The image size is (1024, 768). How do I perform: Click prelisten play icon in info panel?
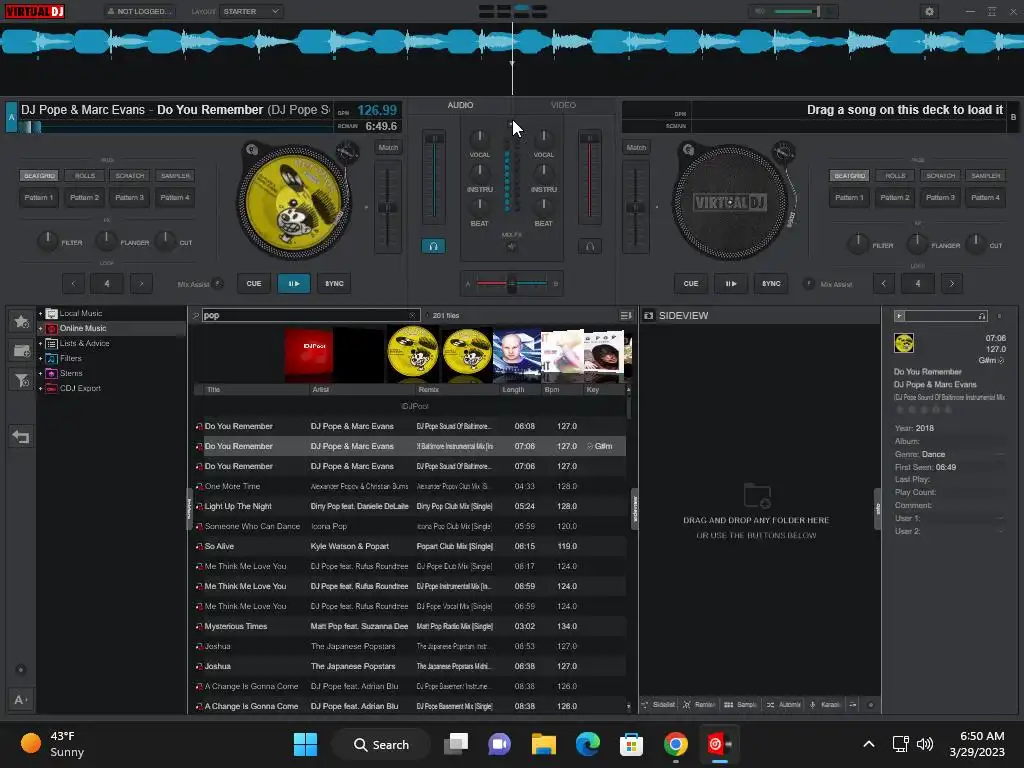click(899, 316)
